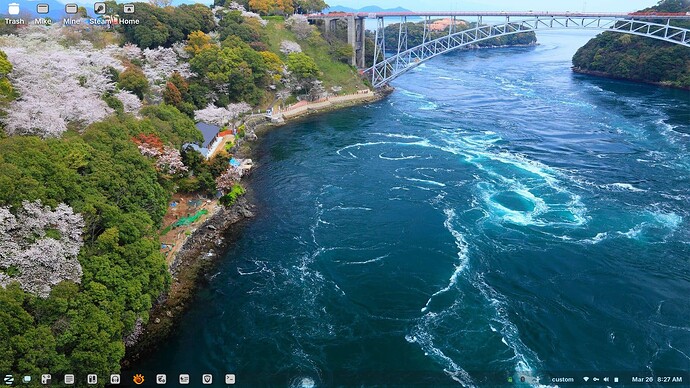This screenshot has height=388, width=690.
Task: Click the 8:27 AM clock
Action: 669,379
